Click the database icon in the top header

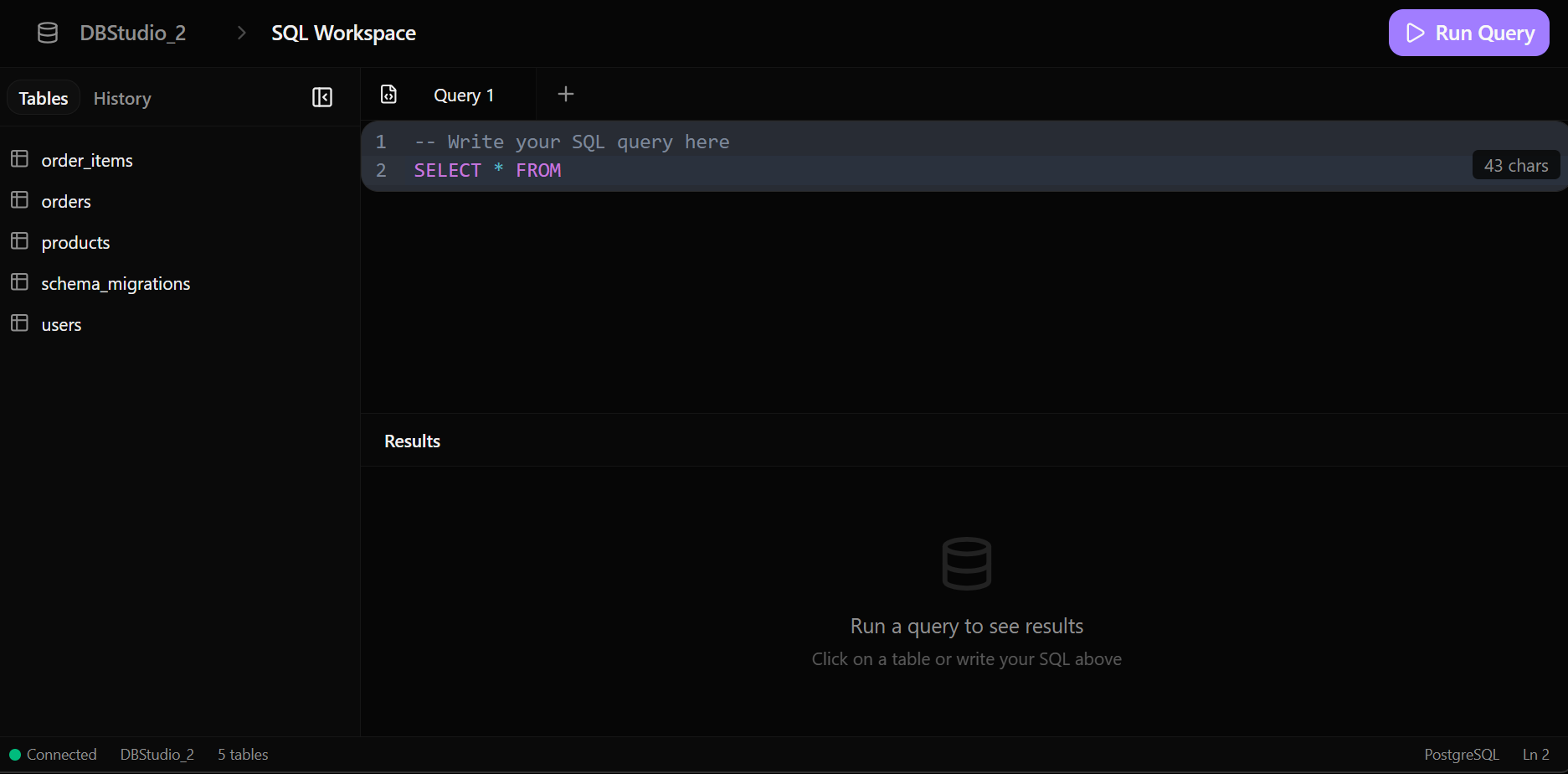coord(47,32)
